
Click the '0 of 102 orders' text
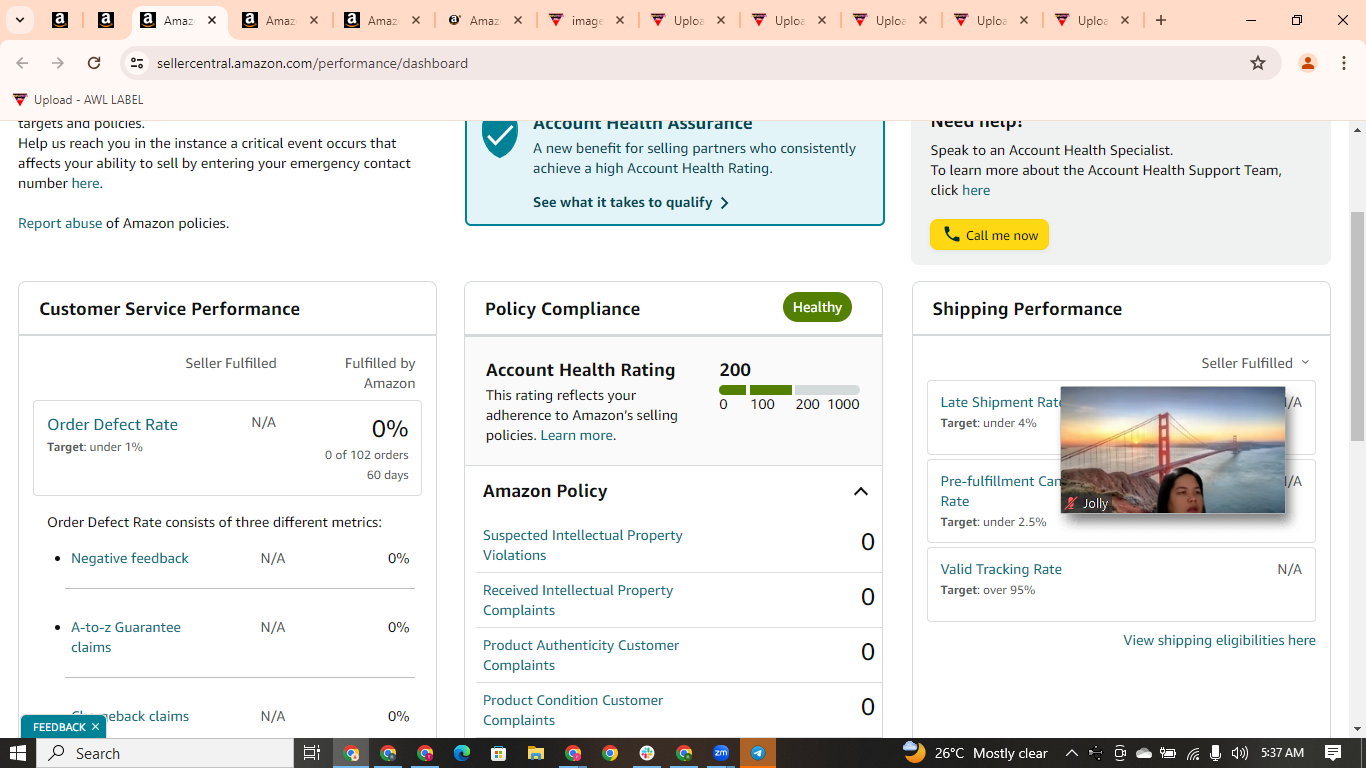pos(366,455)
